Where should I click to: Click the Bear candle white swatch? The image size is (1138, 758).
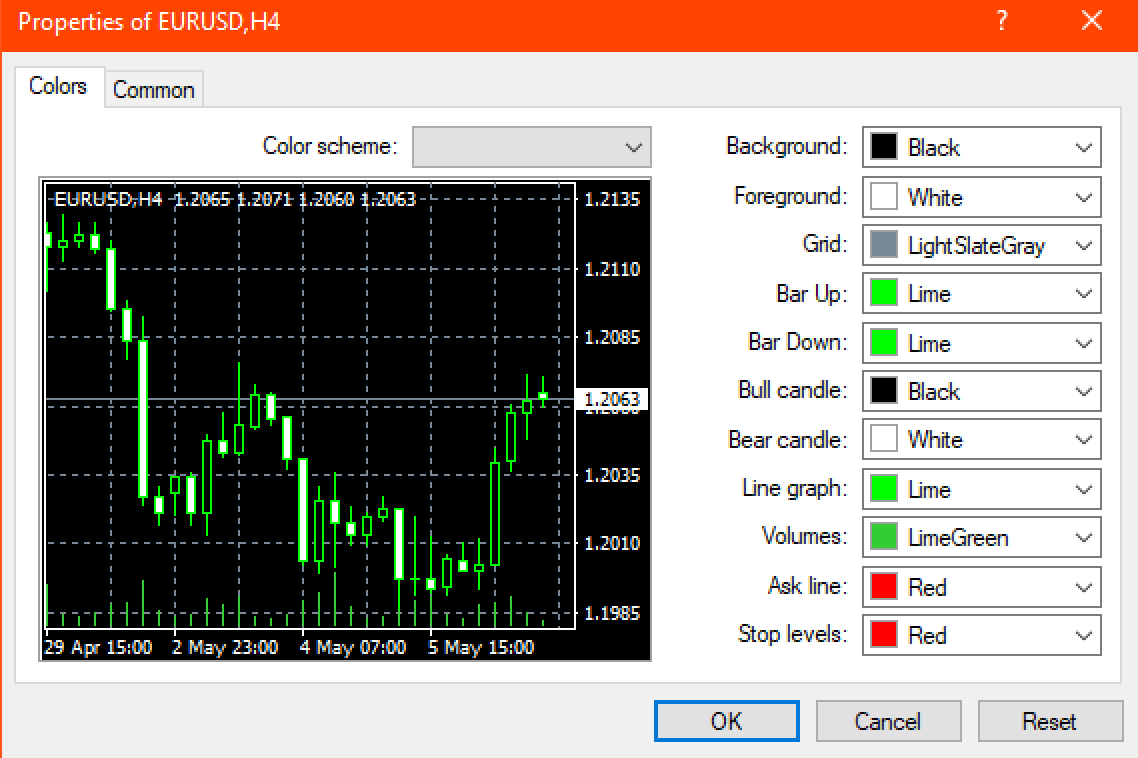884,439
